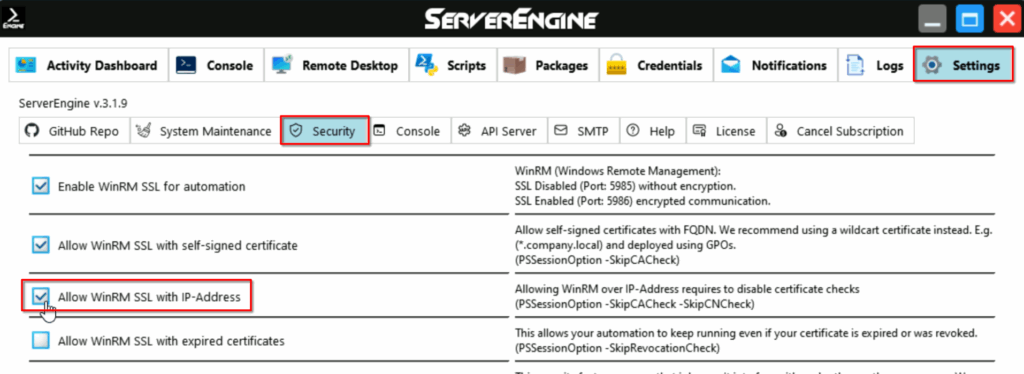This screenshot has width=1024, height=374.
Task: Click the 'SSL Enabled (Port: 5986)' description line
Action: click(643, 201)
